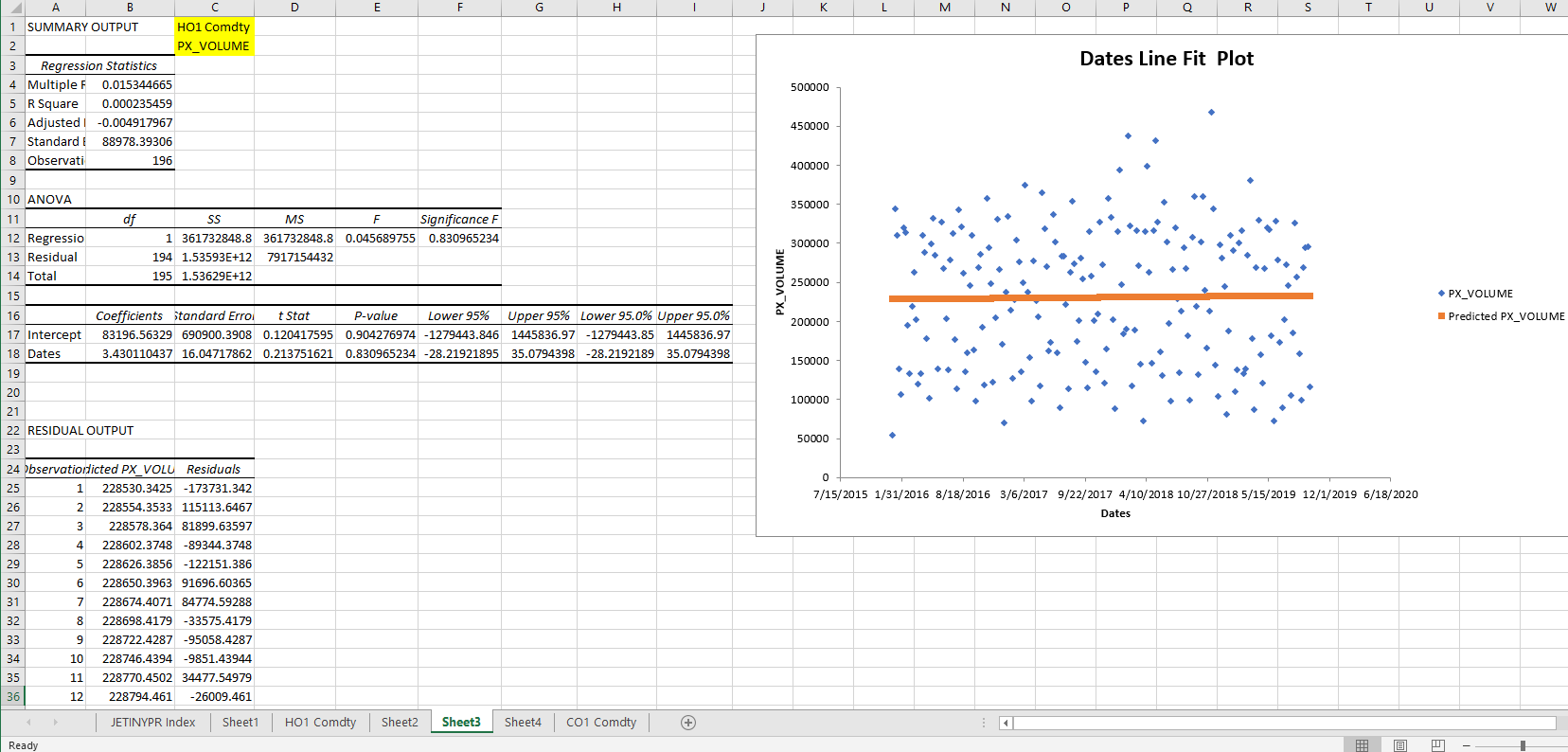Select Observations value 196

click(130, 161)
